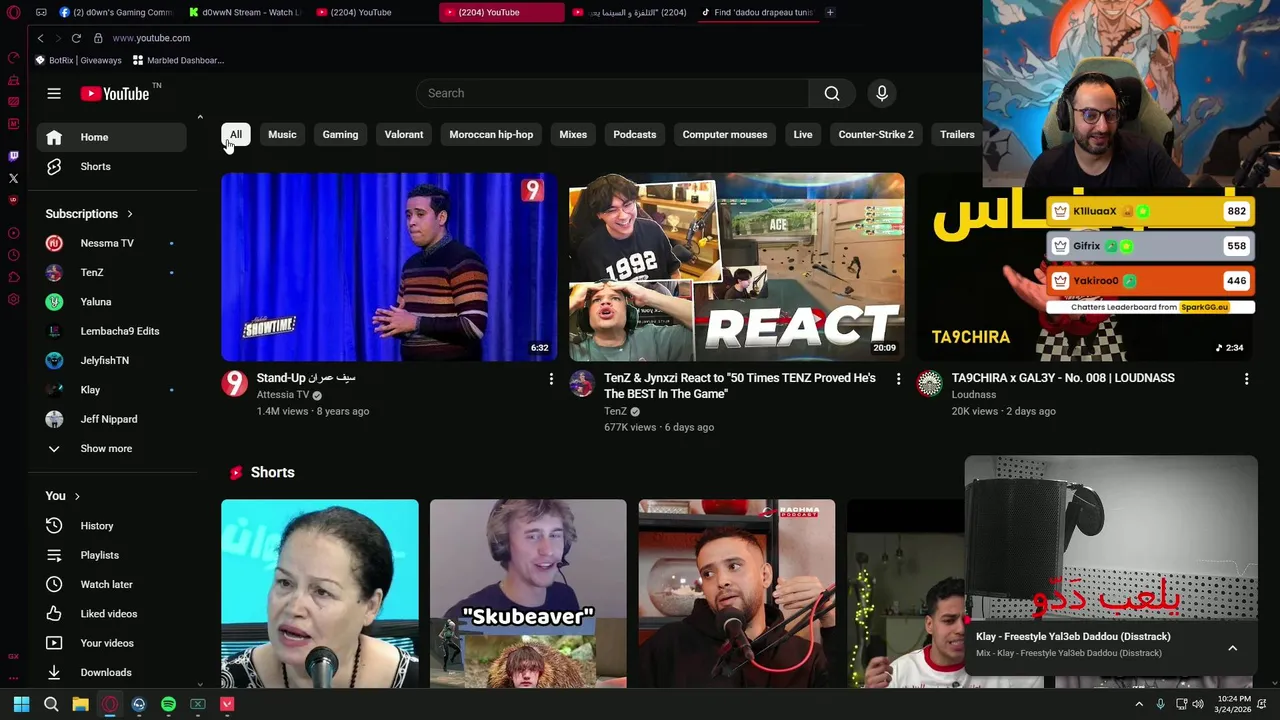The width and height of the screenshot is (1280, 720).
Task: Click the YouTube logo
Action: click(x=115, y=93)
